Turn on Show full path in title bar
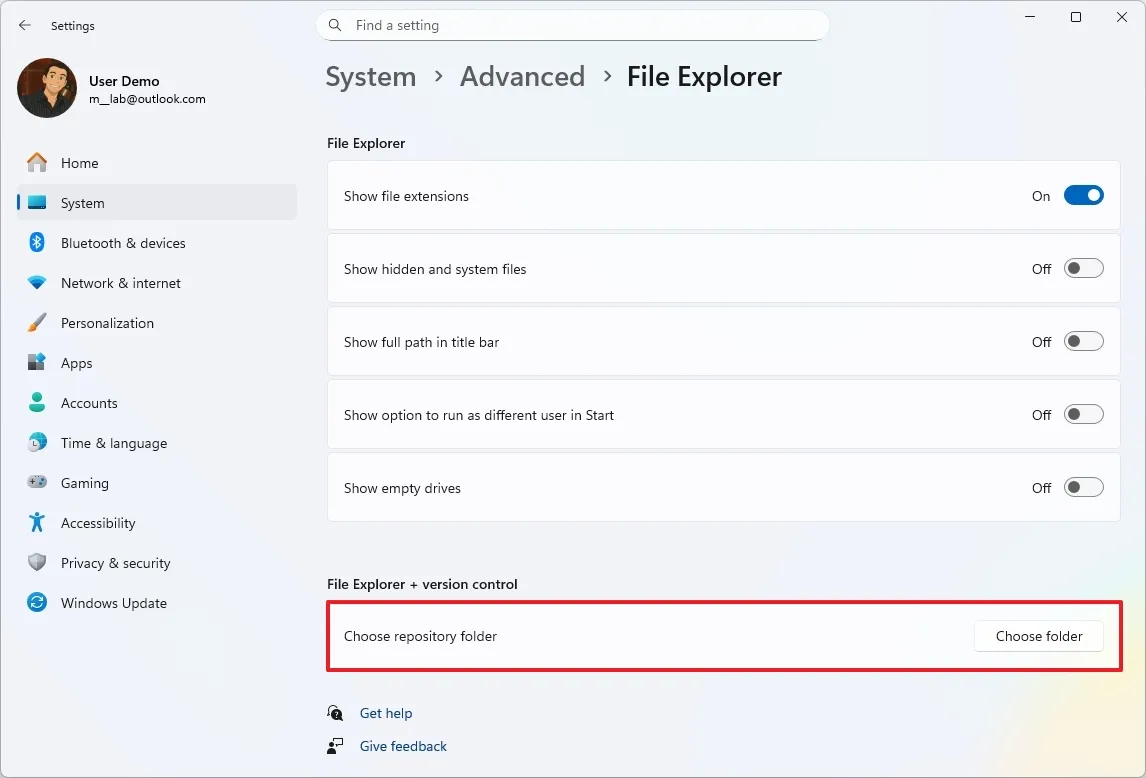Screen dimensions: 1146x778 click(1084, 341)
